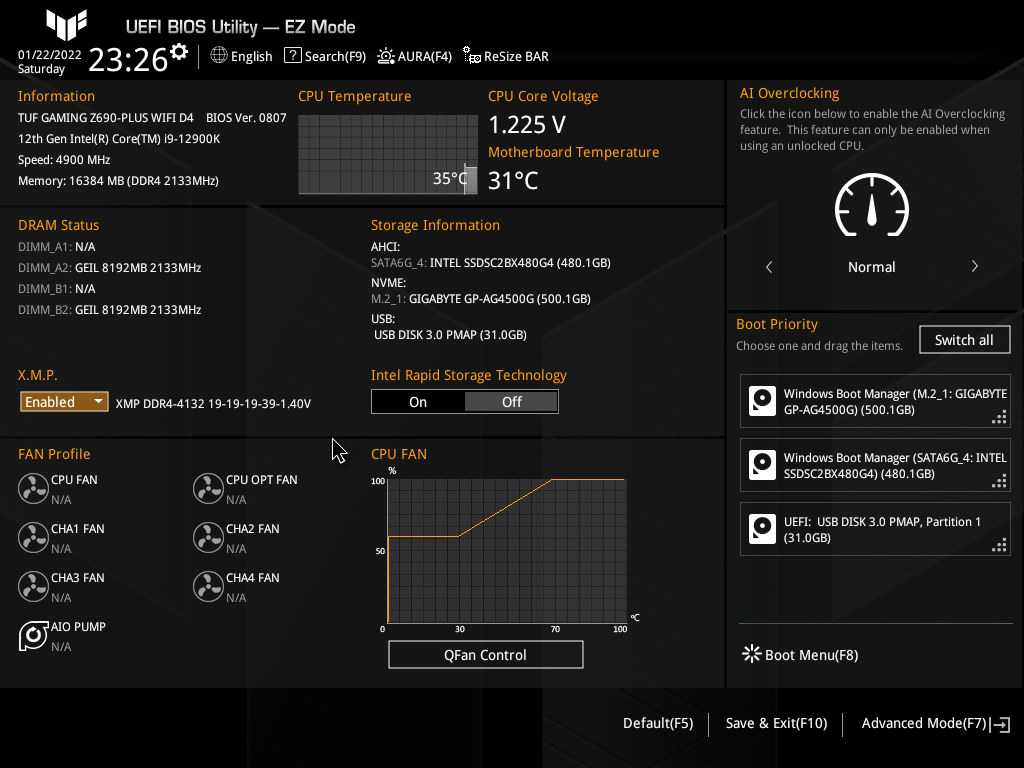Change language from English

pyautogui.click(x=242, y=56)
